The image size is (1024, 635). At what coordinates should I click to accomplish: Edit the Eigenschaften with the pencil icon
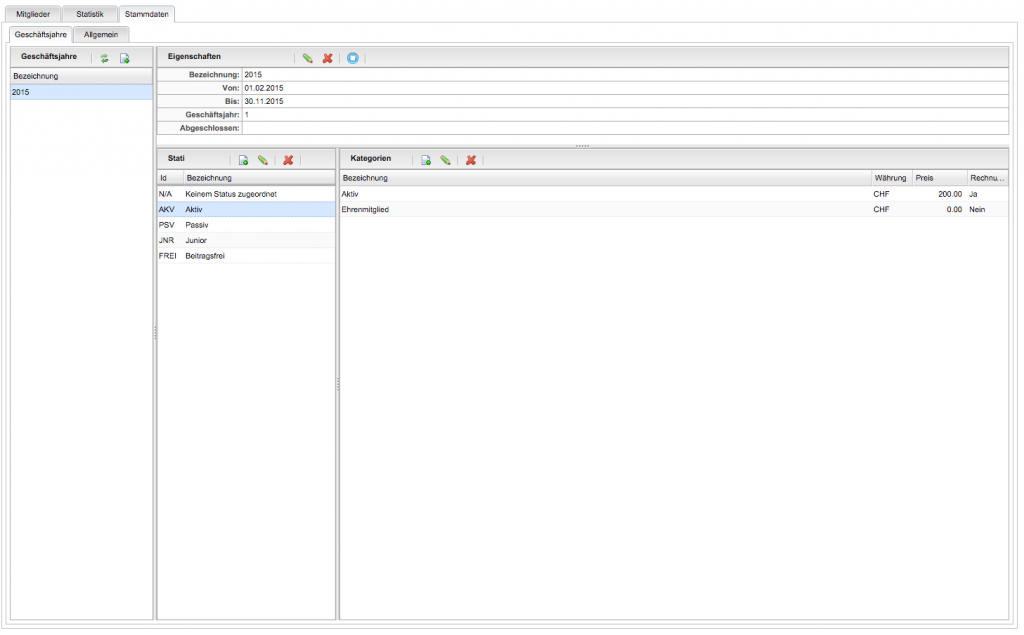[308, 58]
